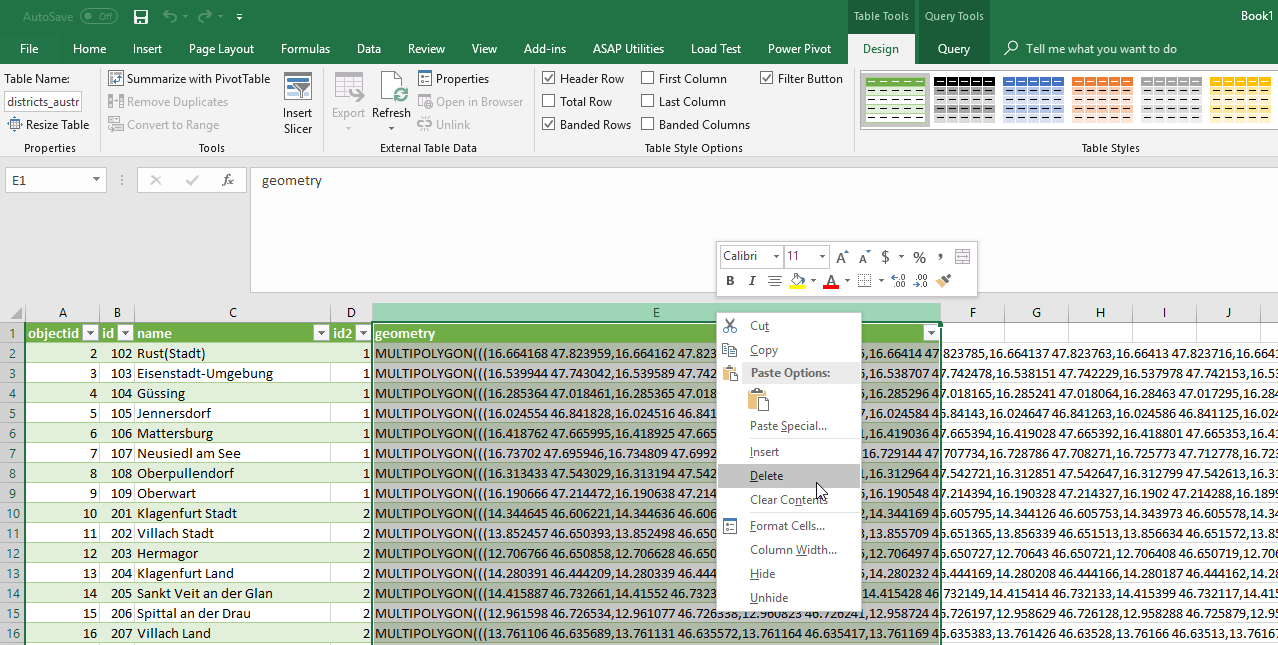
Task: Open Insert Slicer tool
Action: (297, 103)
